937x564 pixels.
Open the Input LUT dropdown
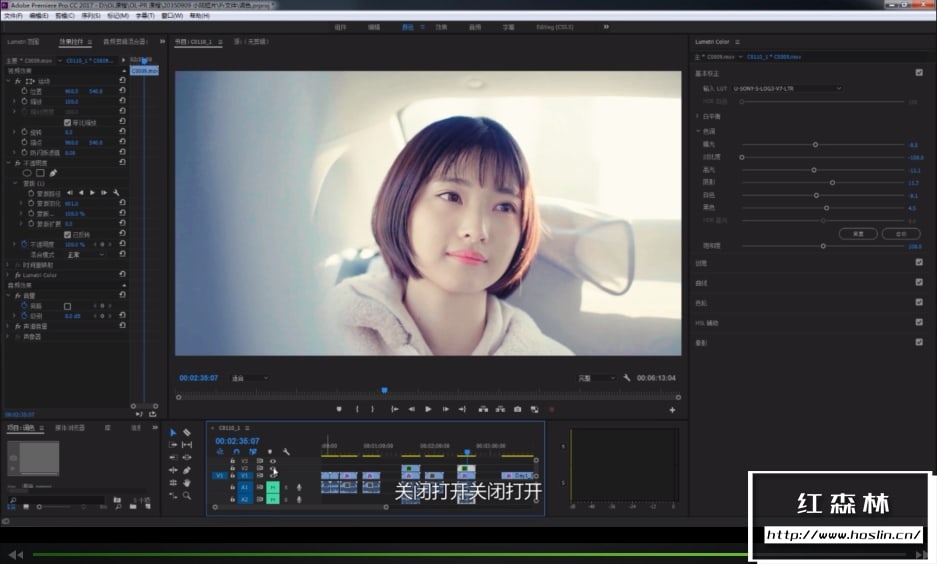[786, 88]
